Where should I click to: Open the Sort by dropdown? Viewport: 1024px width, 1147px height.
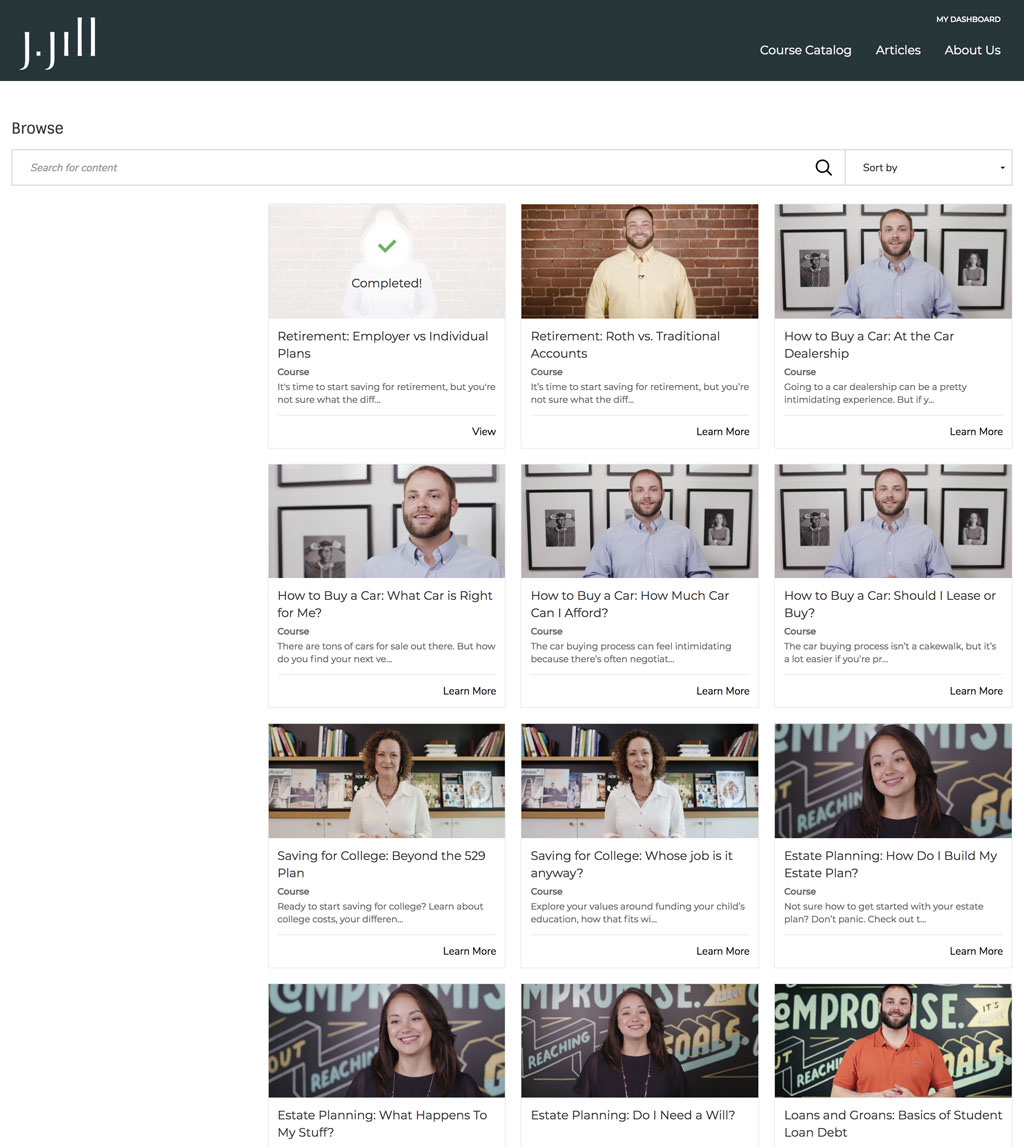pos(929,168)
